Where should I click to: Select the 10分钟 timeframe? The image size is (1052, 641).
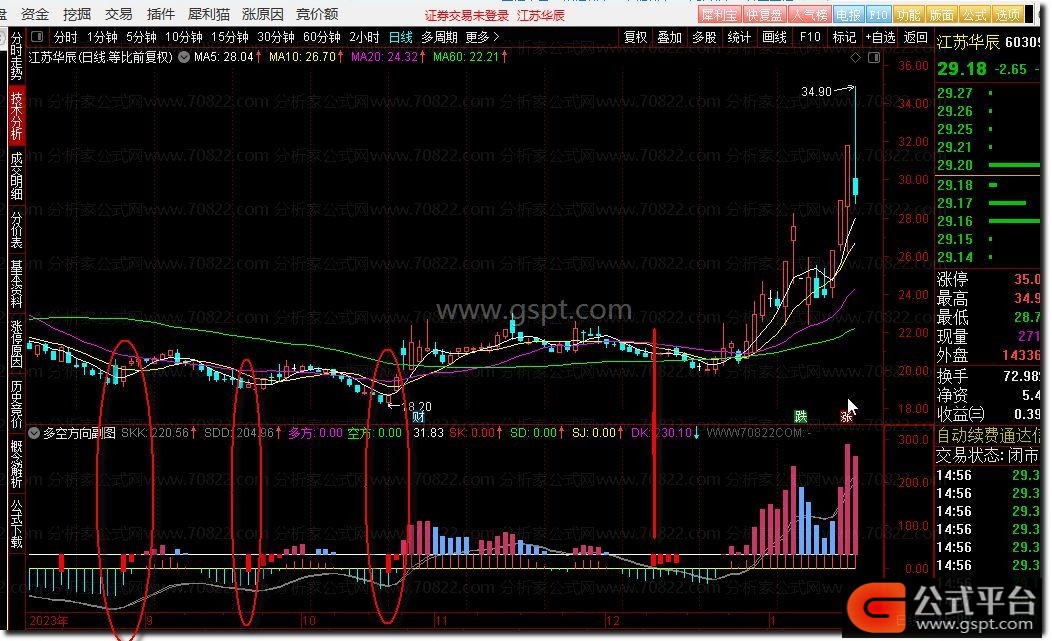coord(183,37)
